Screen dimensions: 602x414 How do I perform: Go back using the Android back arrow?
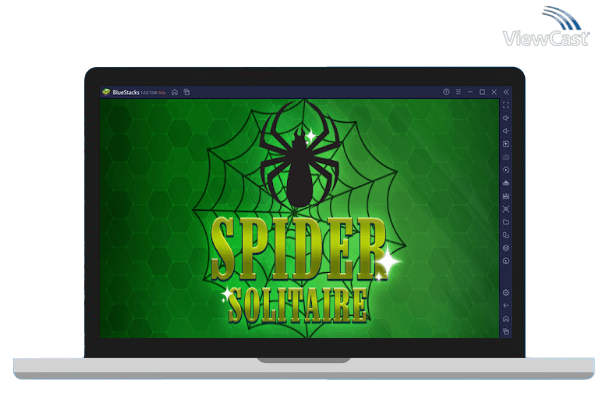coord(506,306)
